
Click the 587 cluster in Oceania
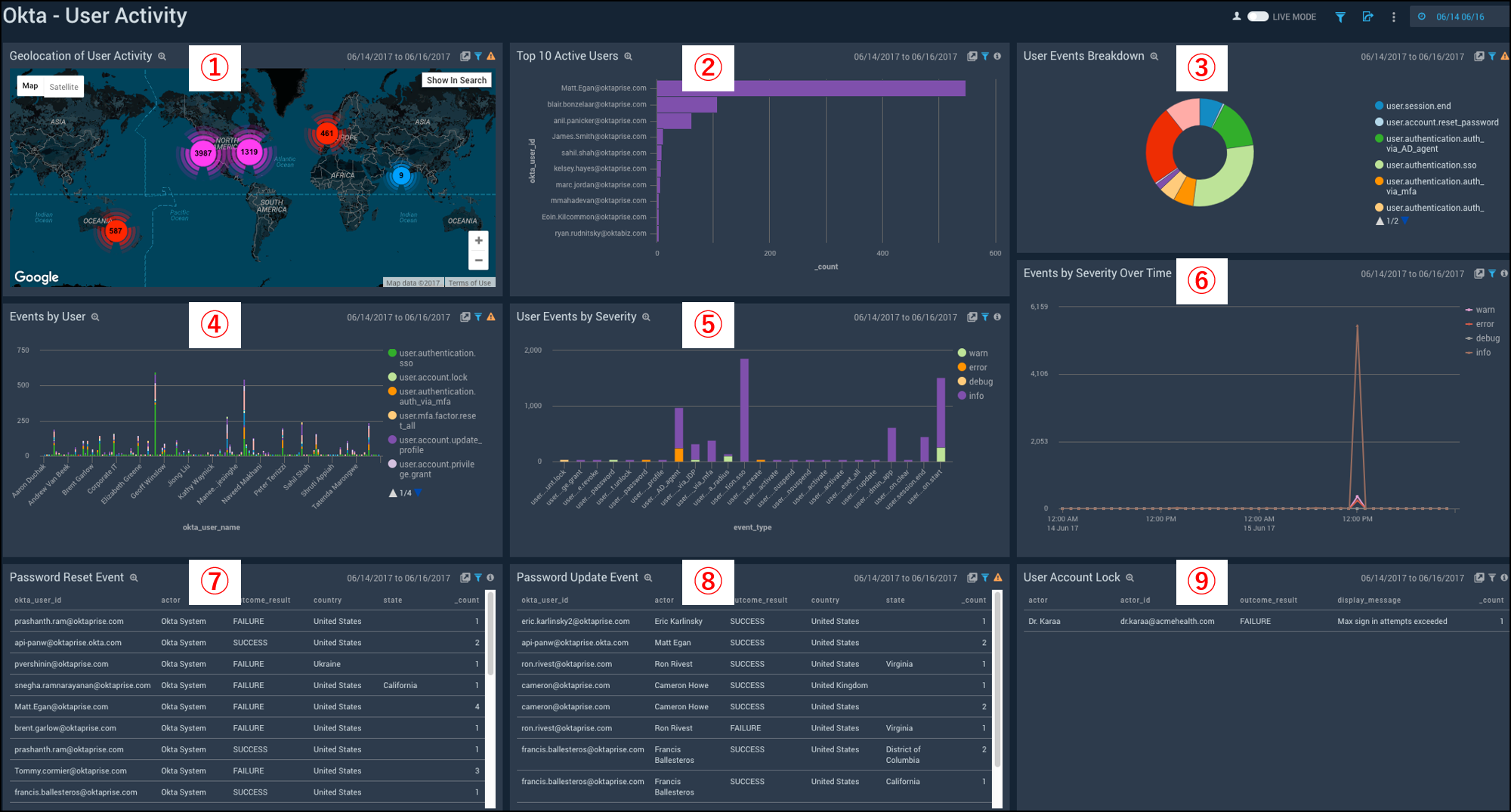coord(116,231)
